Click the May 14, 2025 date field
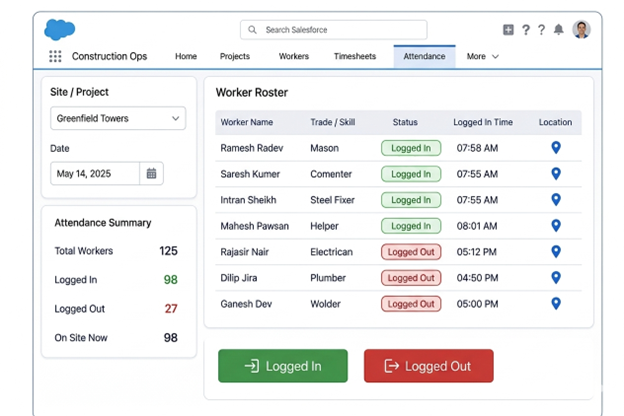 (x=95, y=173)
